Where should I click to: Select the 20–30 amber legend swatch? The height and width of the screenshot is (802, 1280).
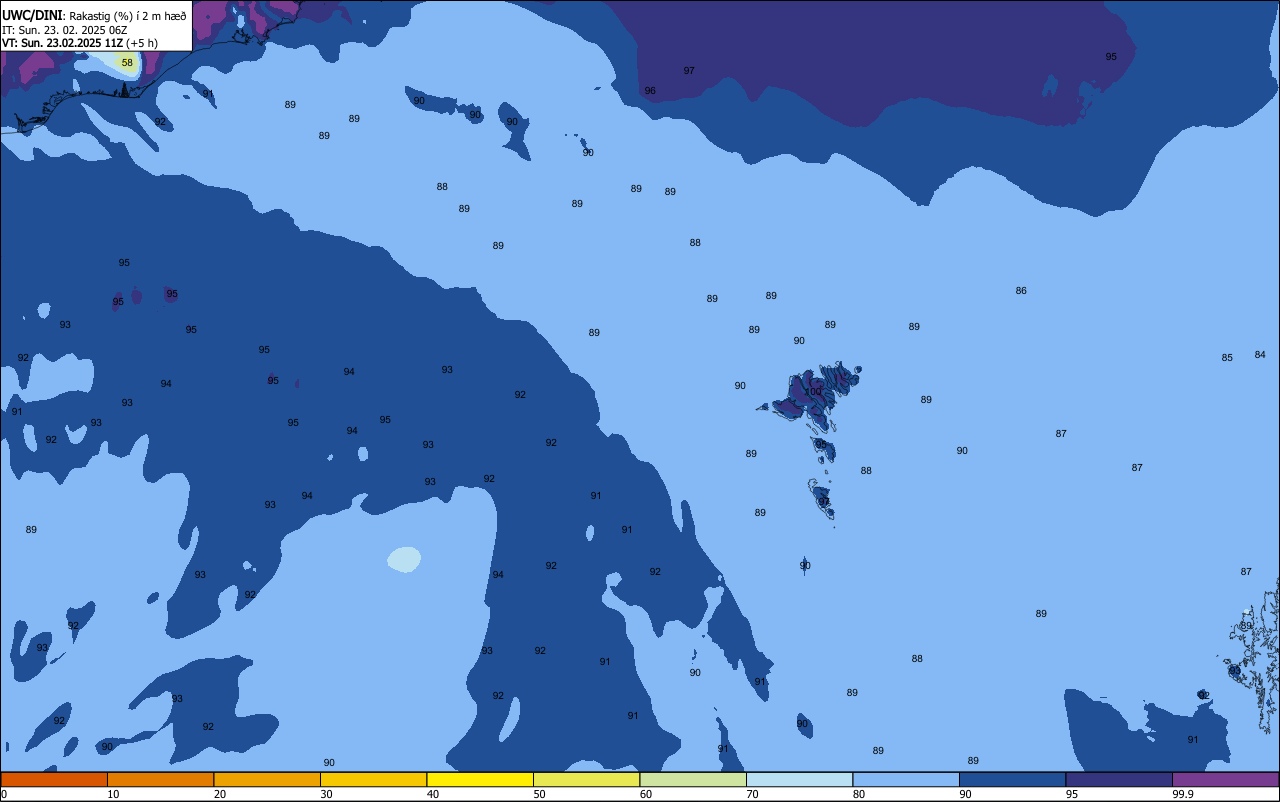tap(267, 779)
